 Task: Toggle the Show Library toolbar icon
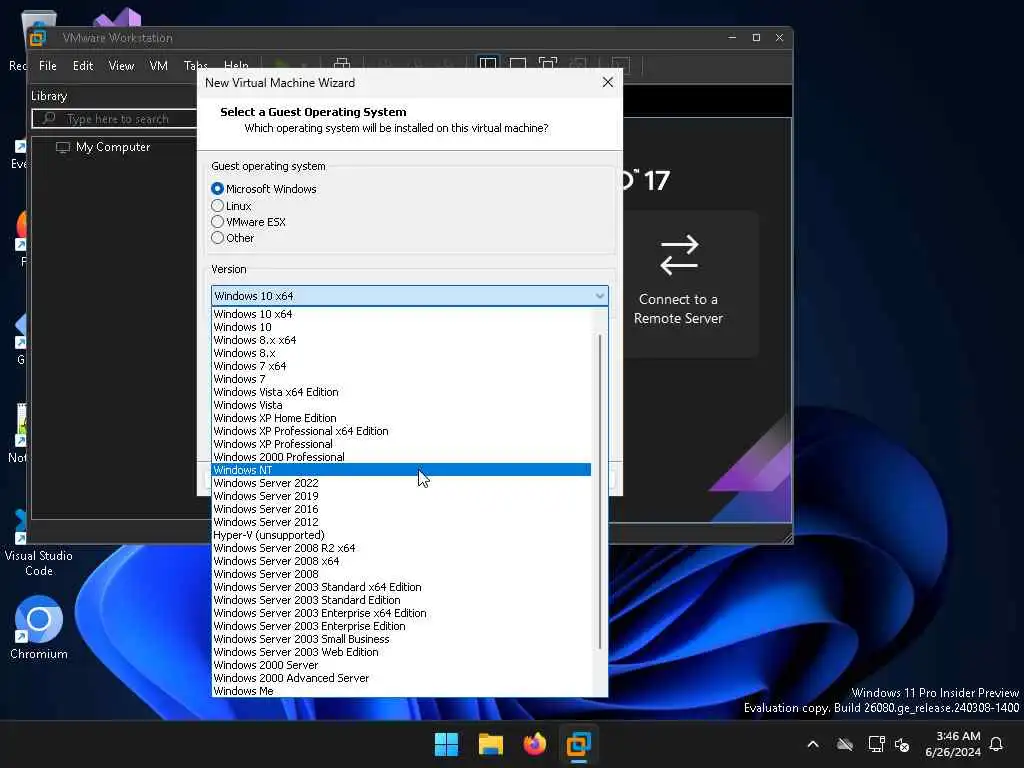[x=488, y=64]
